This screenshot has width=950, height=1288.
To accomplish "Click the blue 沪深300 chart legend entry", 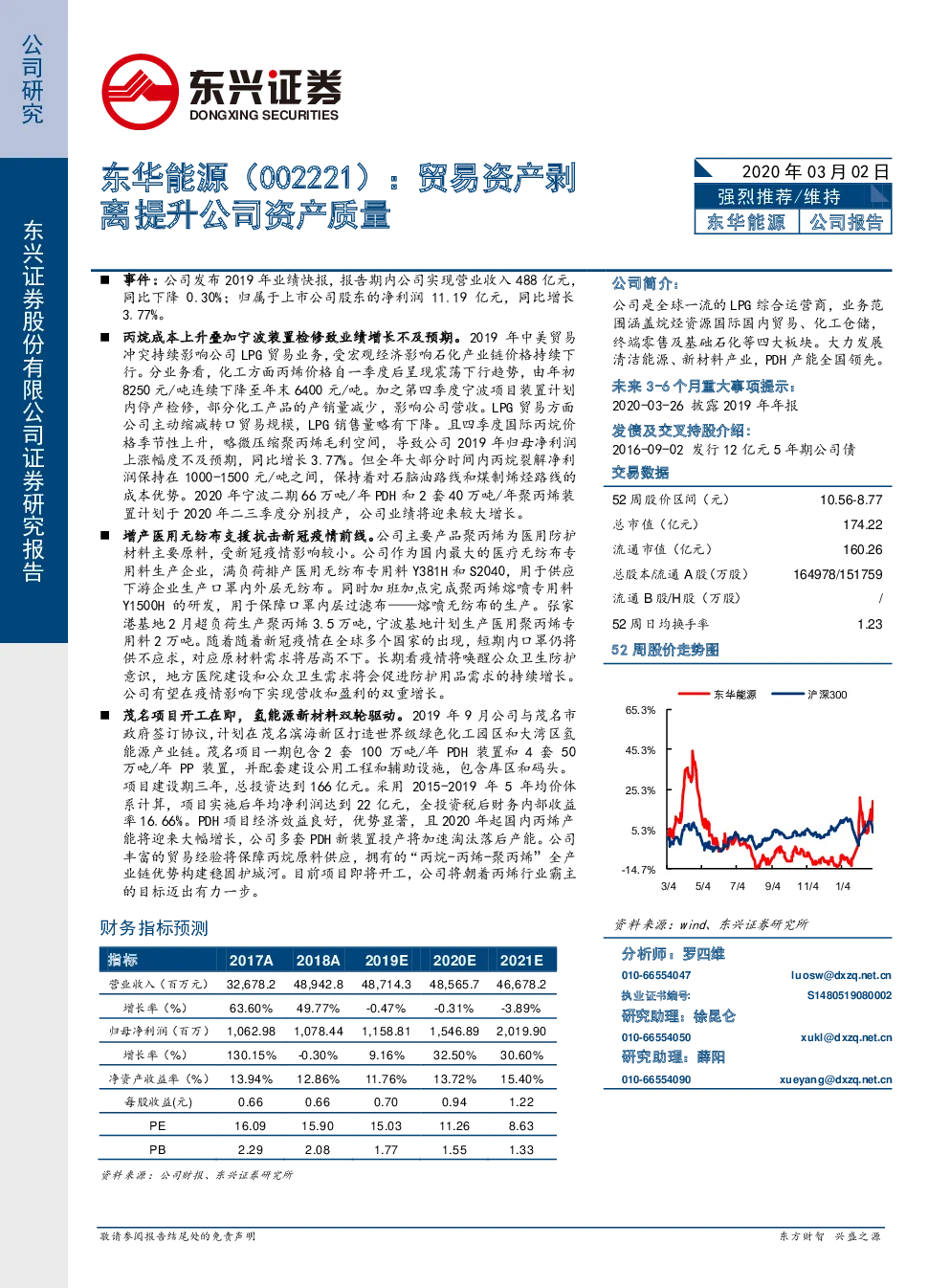I will (x=809, y=695).
